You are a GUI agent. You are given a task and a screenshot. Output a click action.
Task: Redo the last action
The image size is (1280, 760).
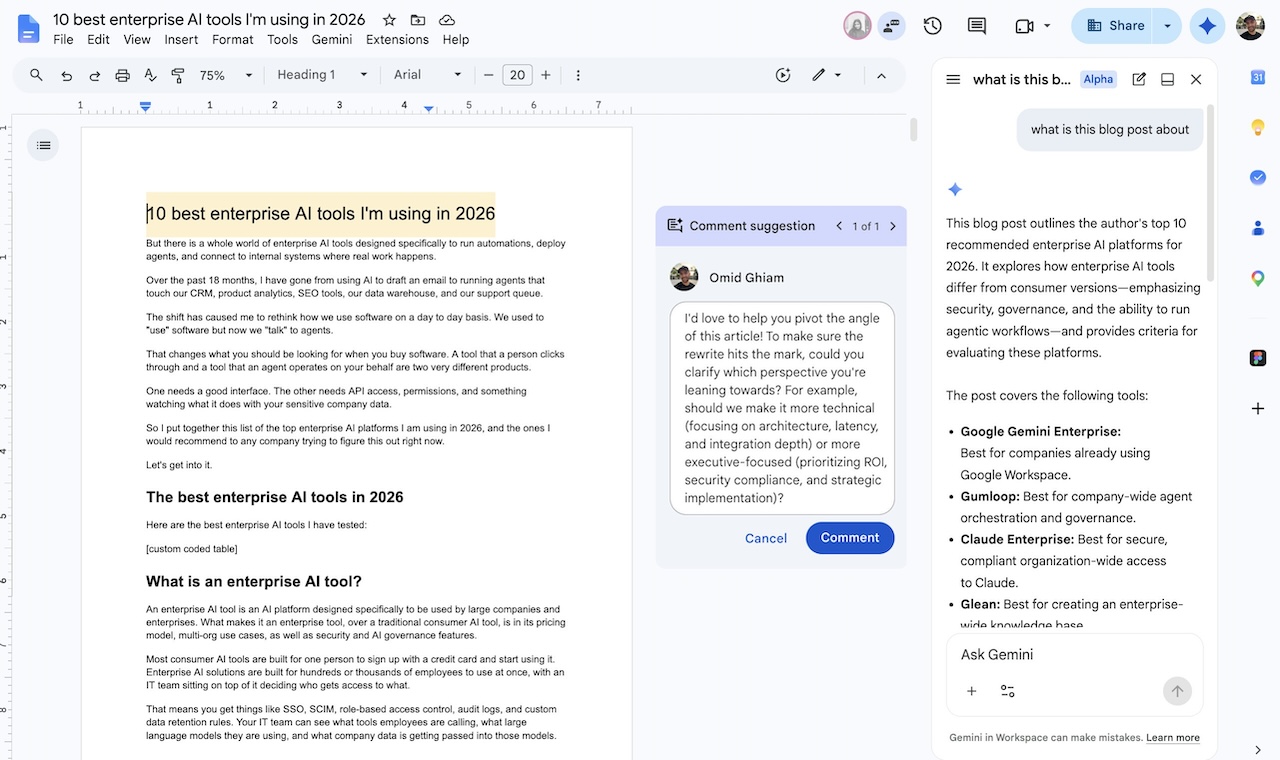[94, 75]
